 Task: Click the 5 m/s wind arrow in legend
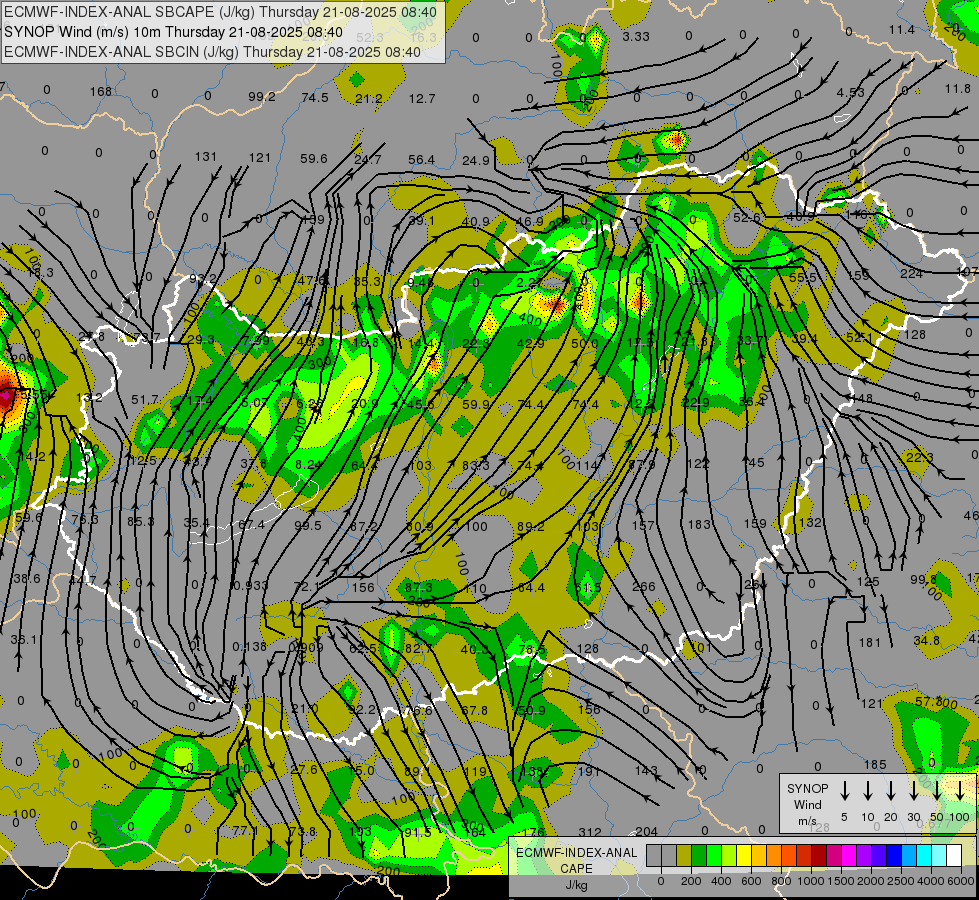pos(844,791)
